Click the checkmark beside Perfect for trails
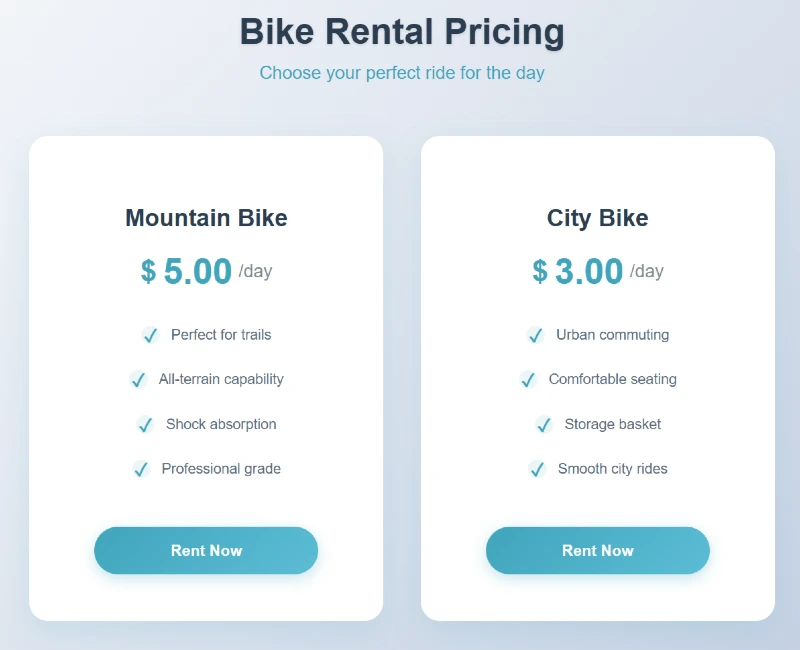Viewport: 800px width, 650px height. point(150,335)
